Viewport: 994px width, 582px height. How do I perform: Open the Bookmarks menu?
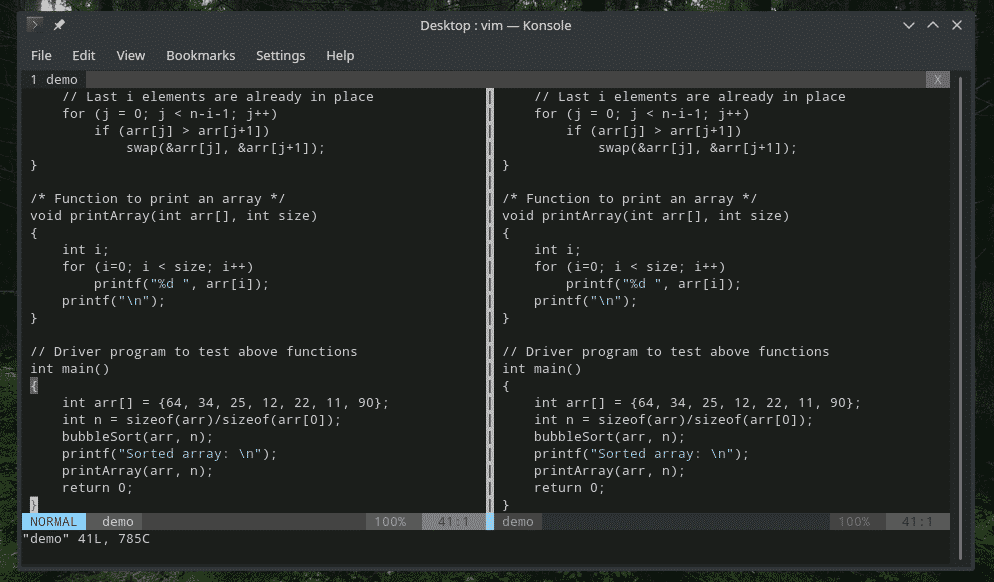coord(200,56)
